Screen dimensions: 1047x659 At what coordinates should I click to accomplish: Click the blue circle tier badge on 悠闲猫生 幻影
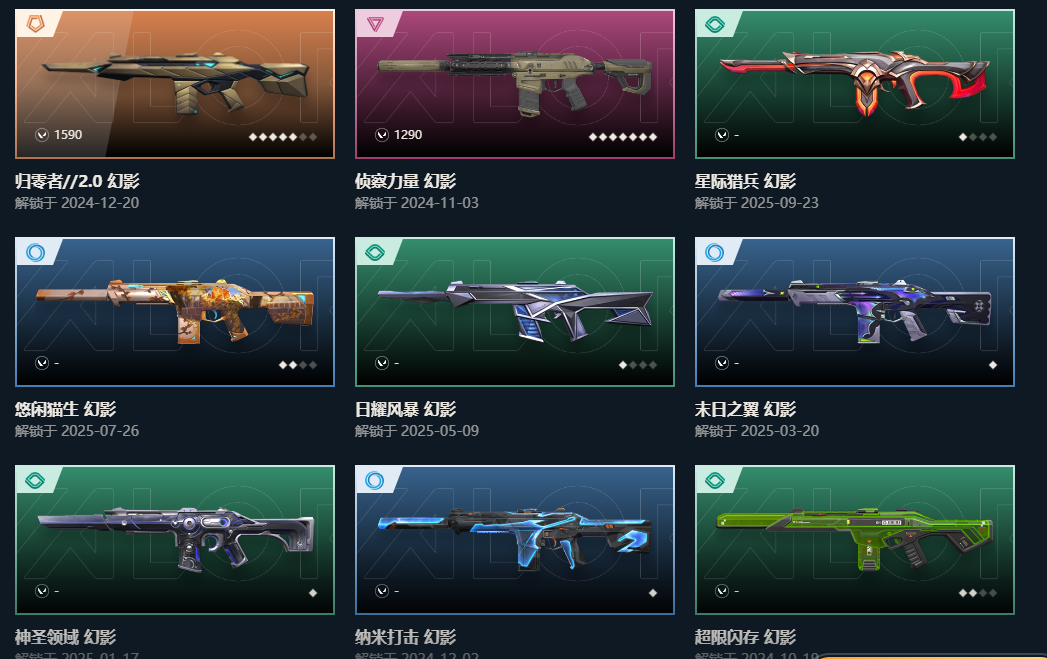35,252
